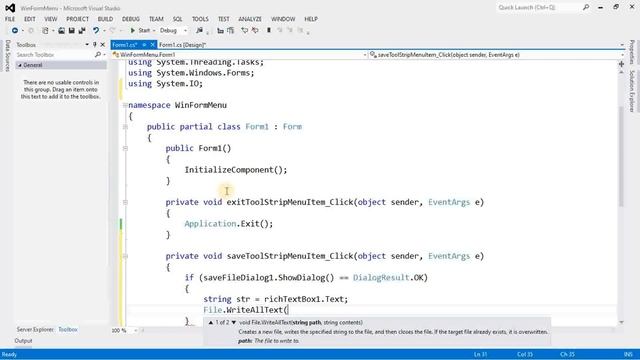Click the decrease indent toolbar icon
Image resolution: width=640 pixels, height=360 pixels.
[x=220, y=31]
